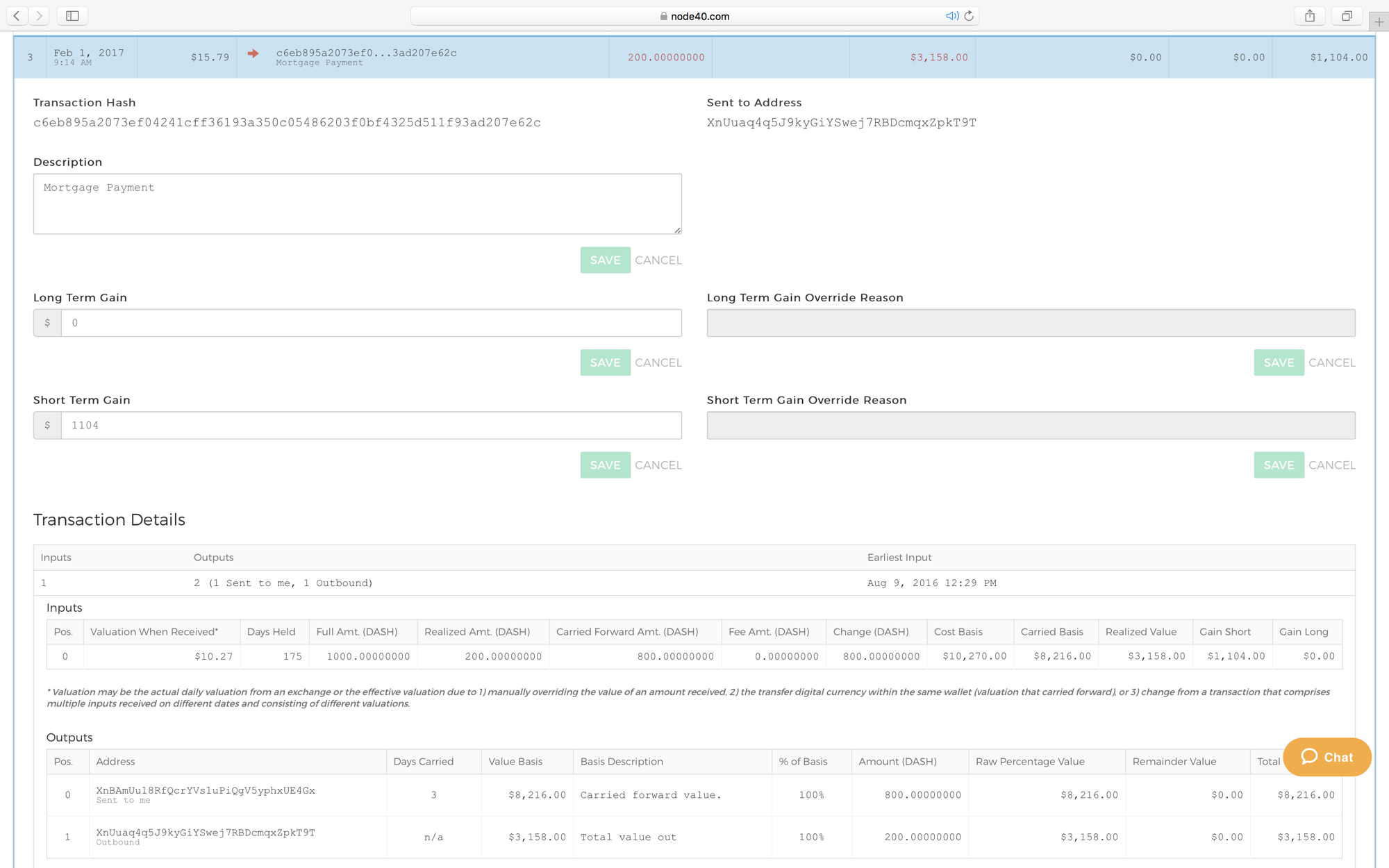Screen dimensions: 1389x868
Task: Click Earliest Input Aug 9, 2016 12:29 PM
Action: point(931,583)
